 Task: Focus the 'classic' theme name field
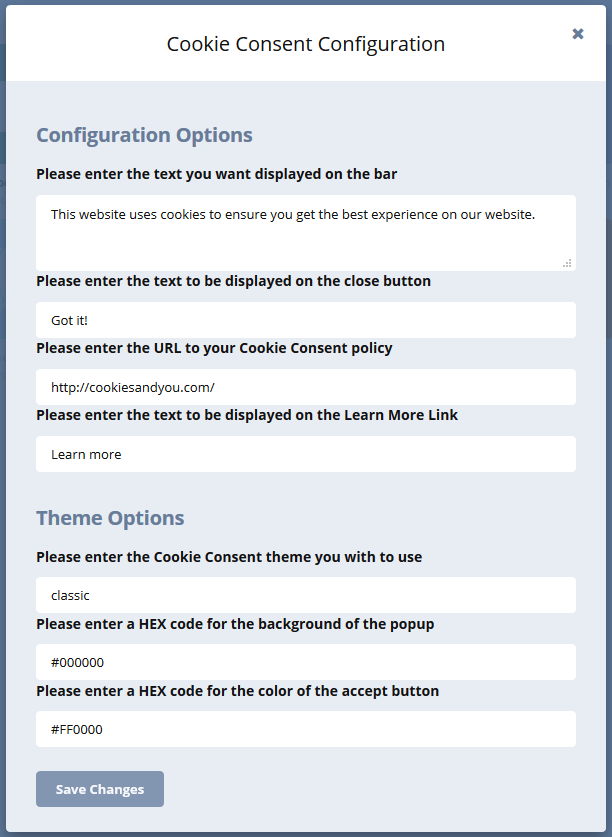tap(305, 595)
